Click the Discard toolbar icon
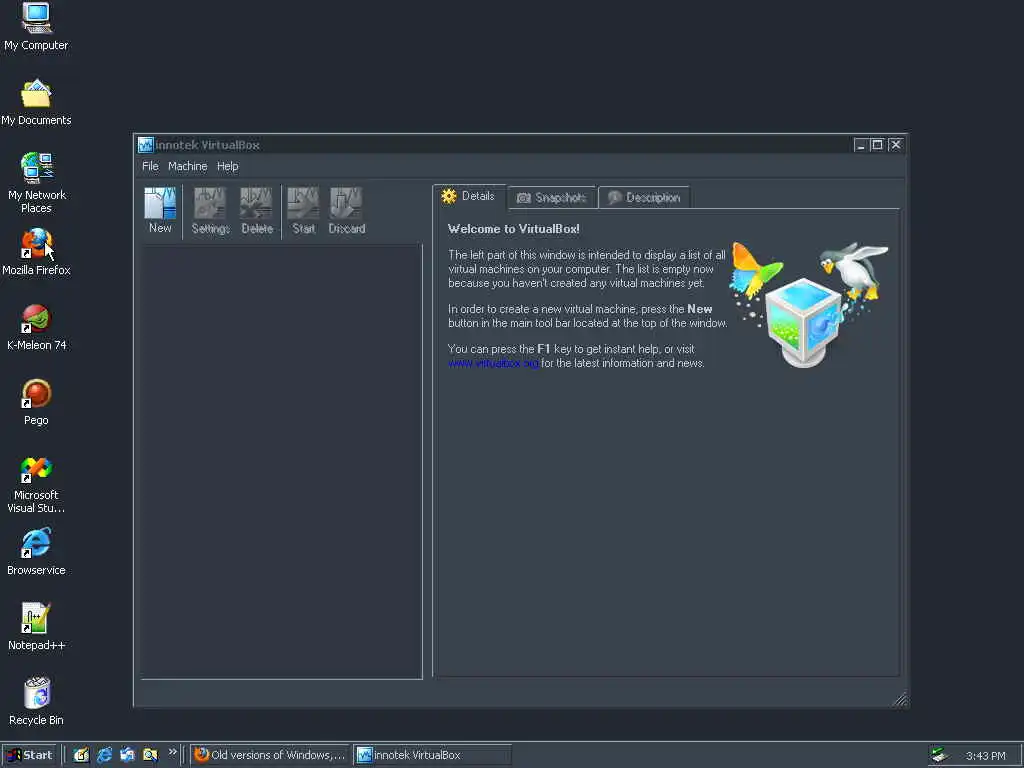 point(347,210)
